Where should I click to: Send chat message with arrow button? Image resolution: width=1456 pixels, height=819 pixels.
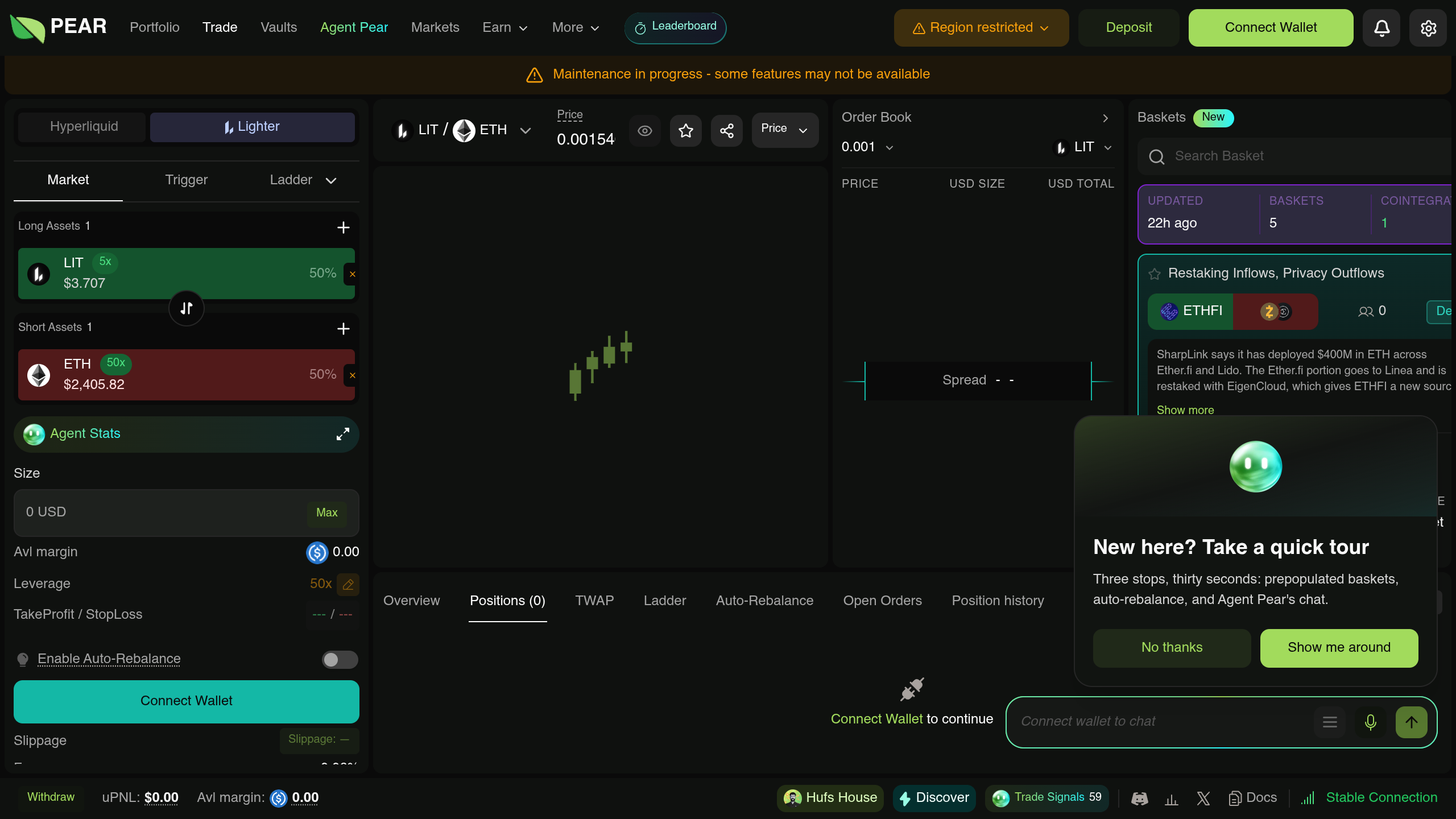[x=1411, y=722]
